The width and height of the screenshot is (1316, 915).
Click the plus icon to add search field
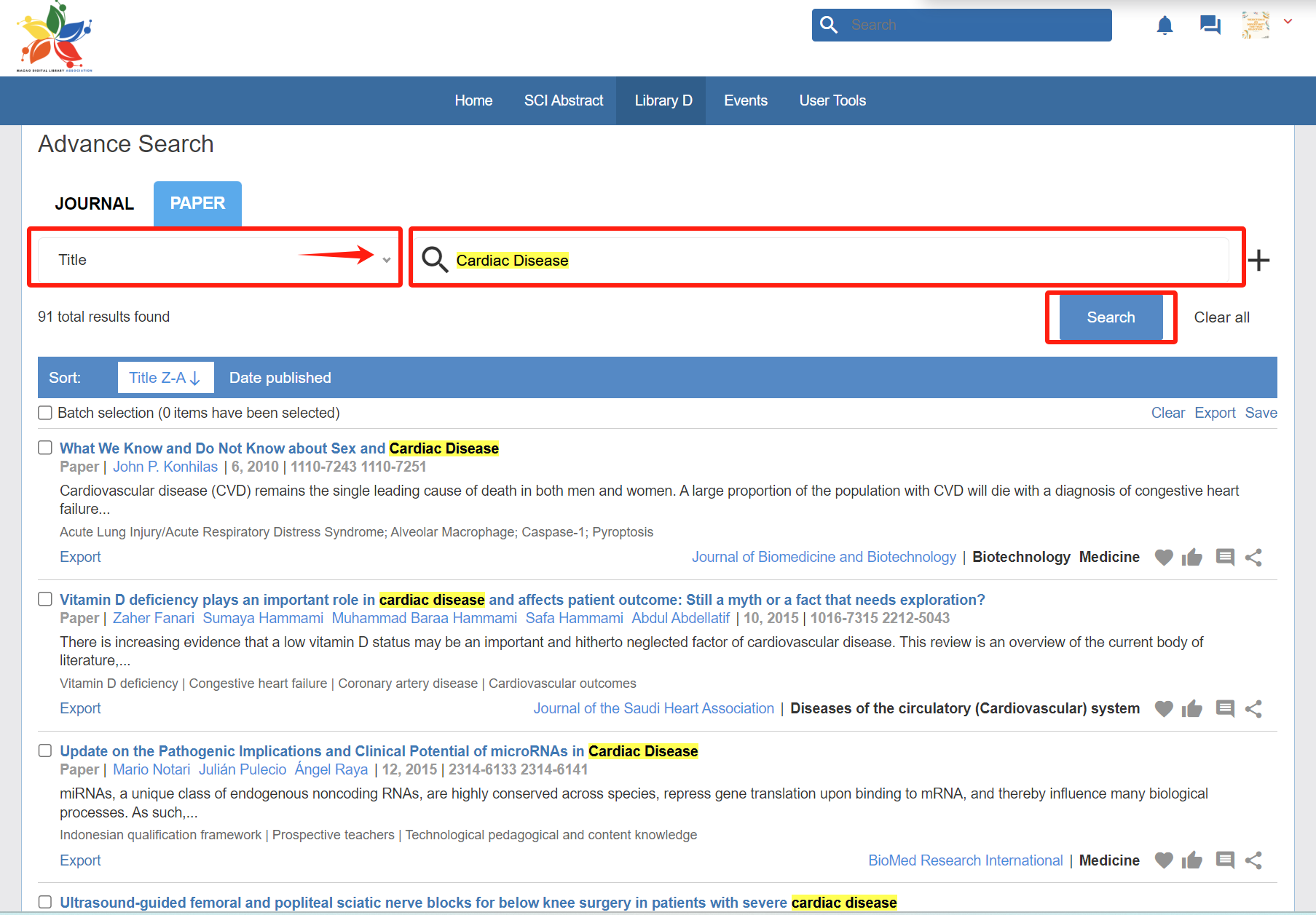pyautogui.click(x=1258, y=260)
